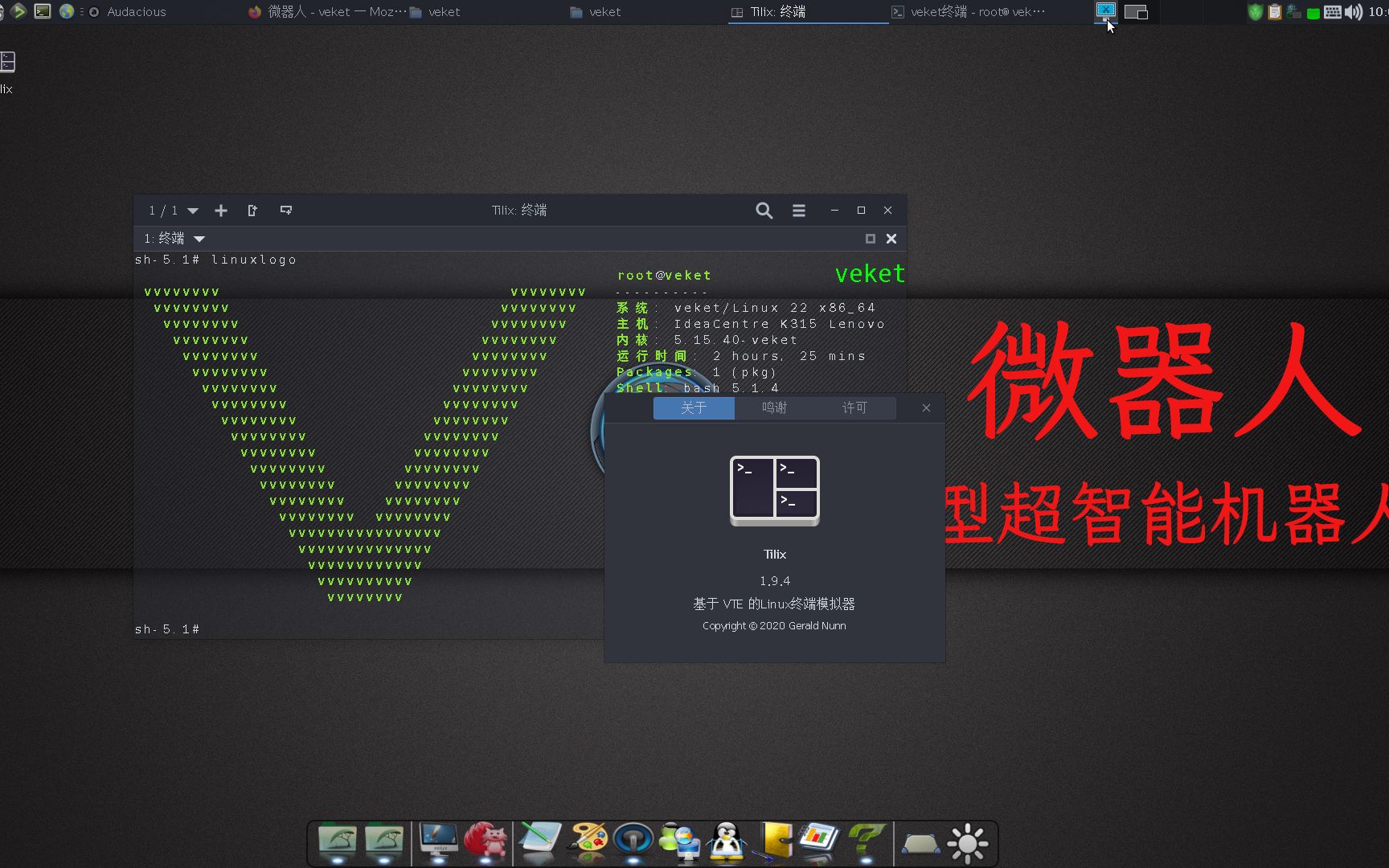
Task: Switch to the 鸣谢 tab in the About dialog
Action: (773, 407)
